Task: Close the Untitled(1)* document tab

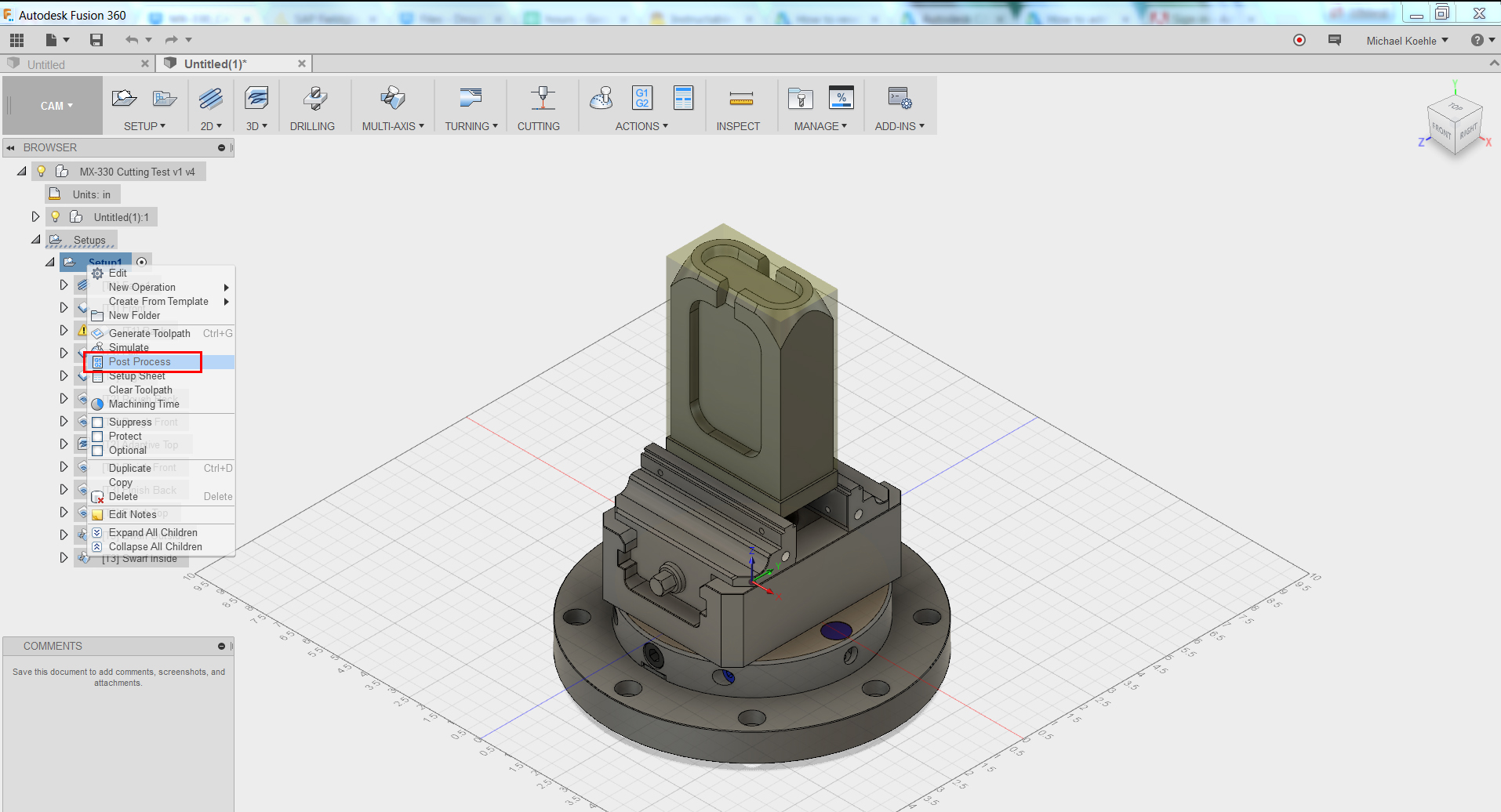Action: (x=302, y=64)
